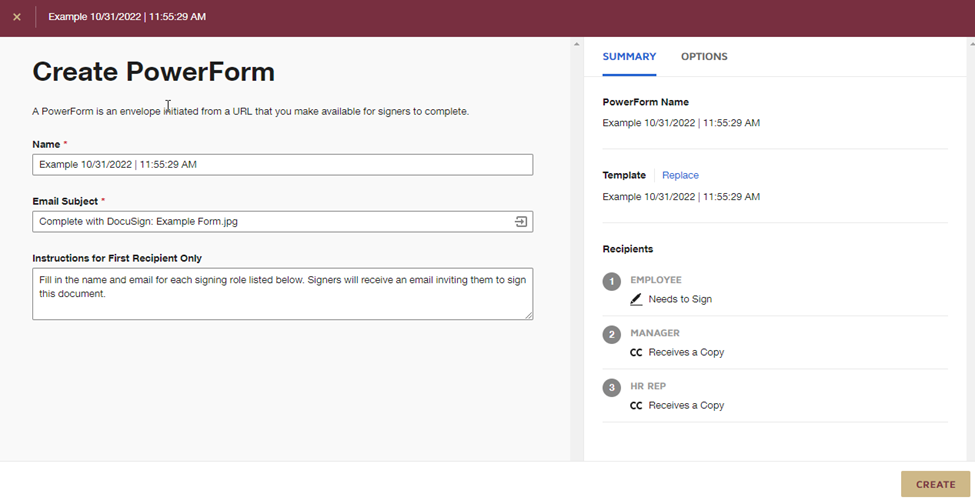The width and height of the screenshot is (975, 504).
Task: Click resize handle of instructions textarea
Action: [528, 315]
